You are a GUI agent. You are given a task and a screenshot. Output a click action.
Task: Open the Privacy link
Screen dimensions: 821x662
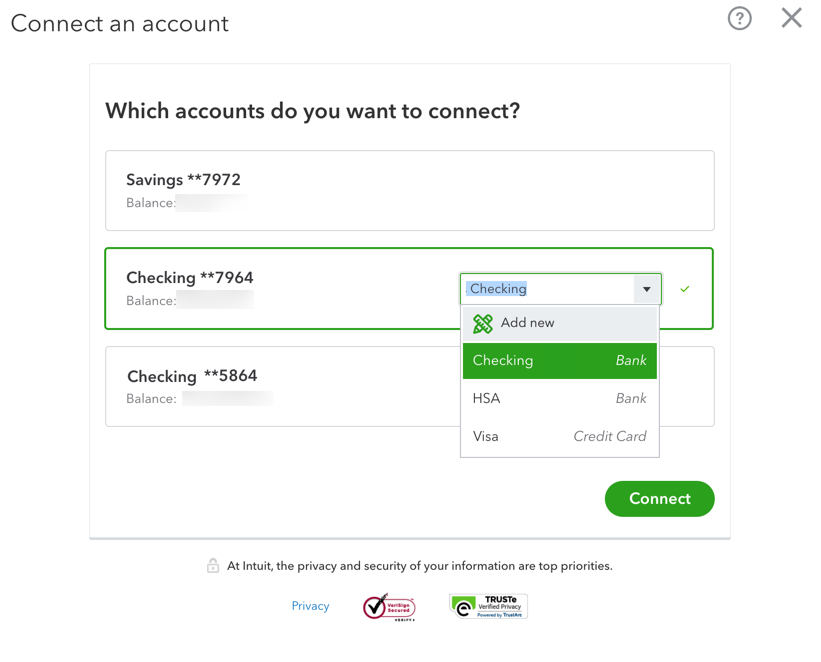click(310, 605)
